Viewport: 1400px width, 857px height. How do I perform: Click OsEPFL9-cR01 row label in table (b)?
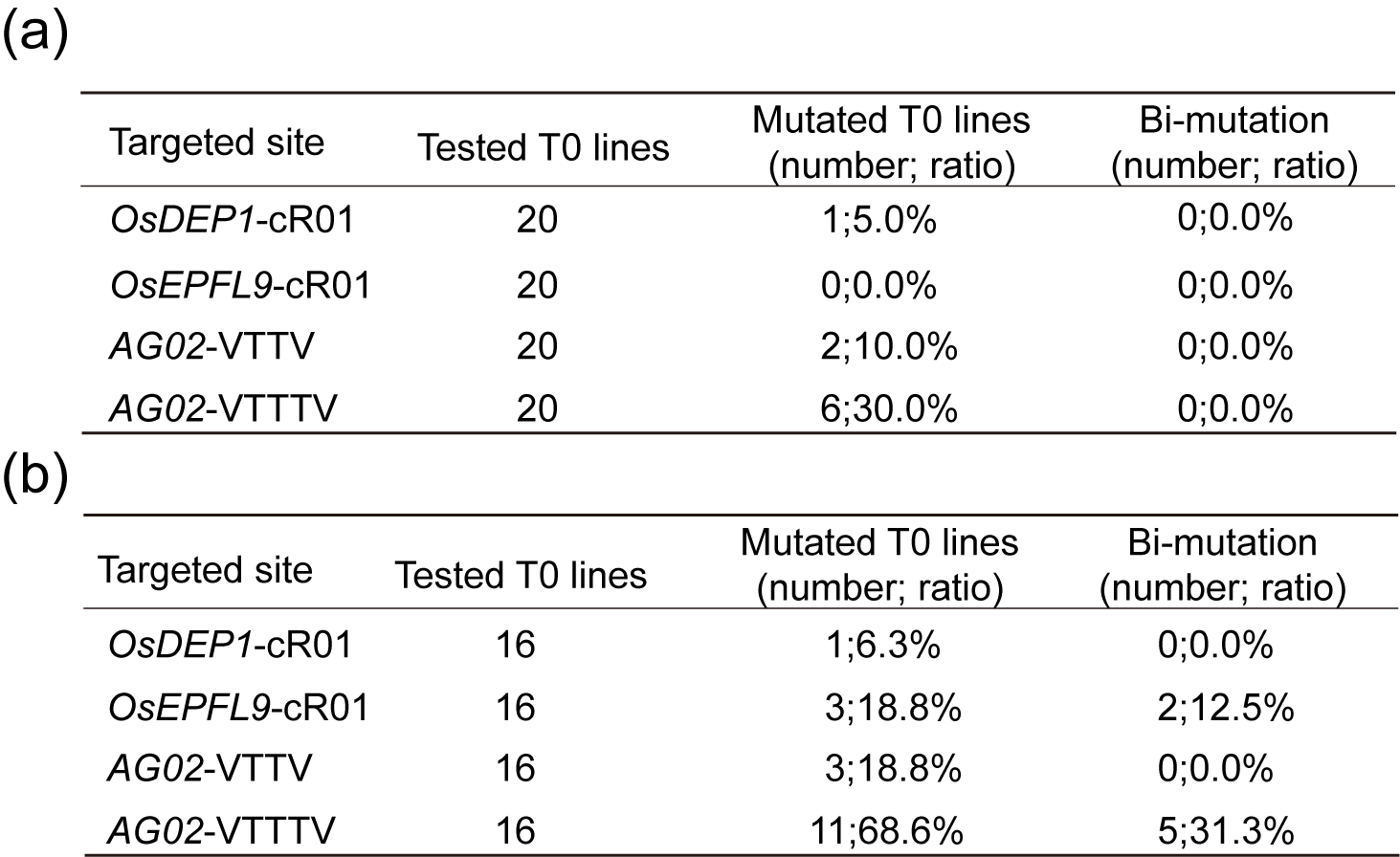click(x=238, y=708)
